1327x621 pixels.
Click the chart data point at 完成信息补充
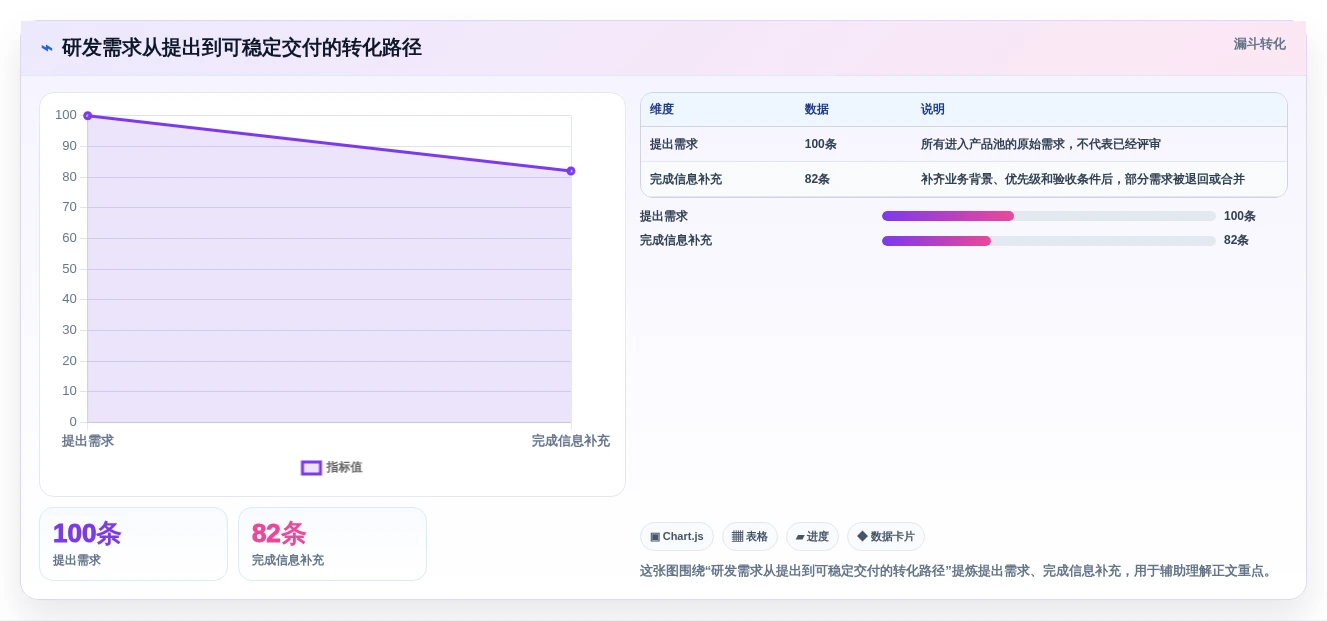click(571, 171)
